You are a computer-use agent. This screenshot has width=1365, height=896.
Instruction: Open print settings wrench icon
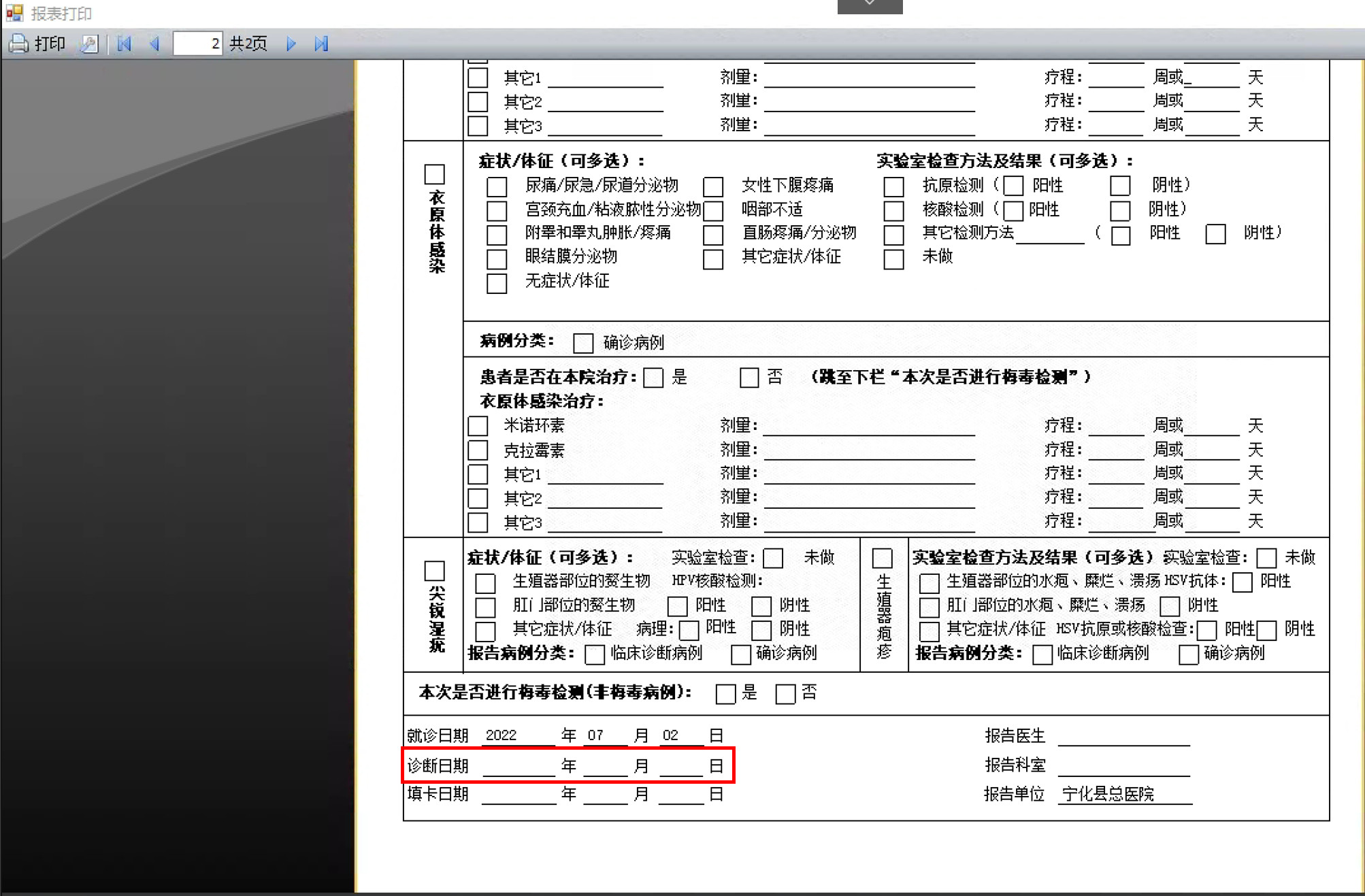(90, 44)
